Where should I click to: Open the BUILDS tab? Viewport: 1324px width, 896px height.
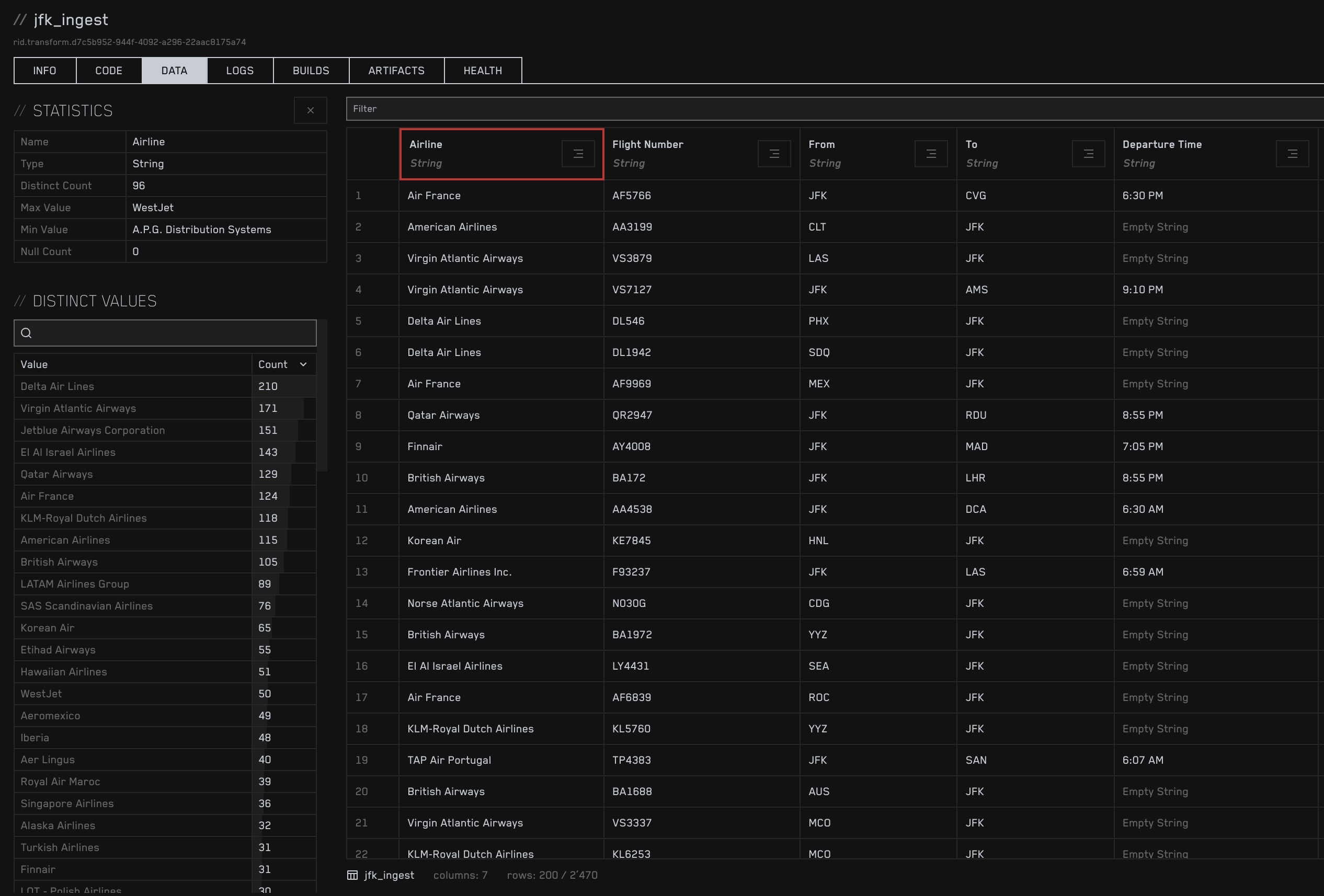(311, 71)
